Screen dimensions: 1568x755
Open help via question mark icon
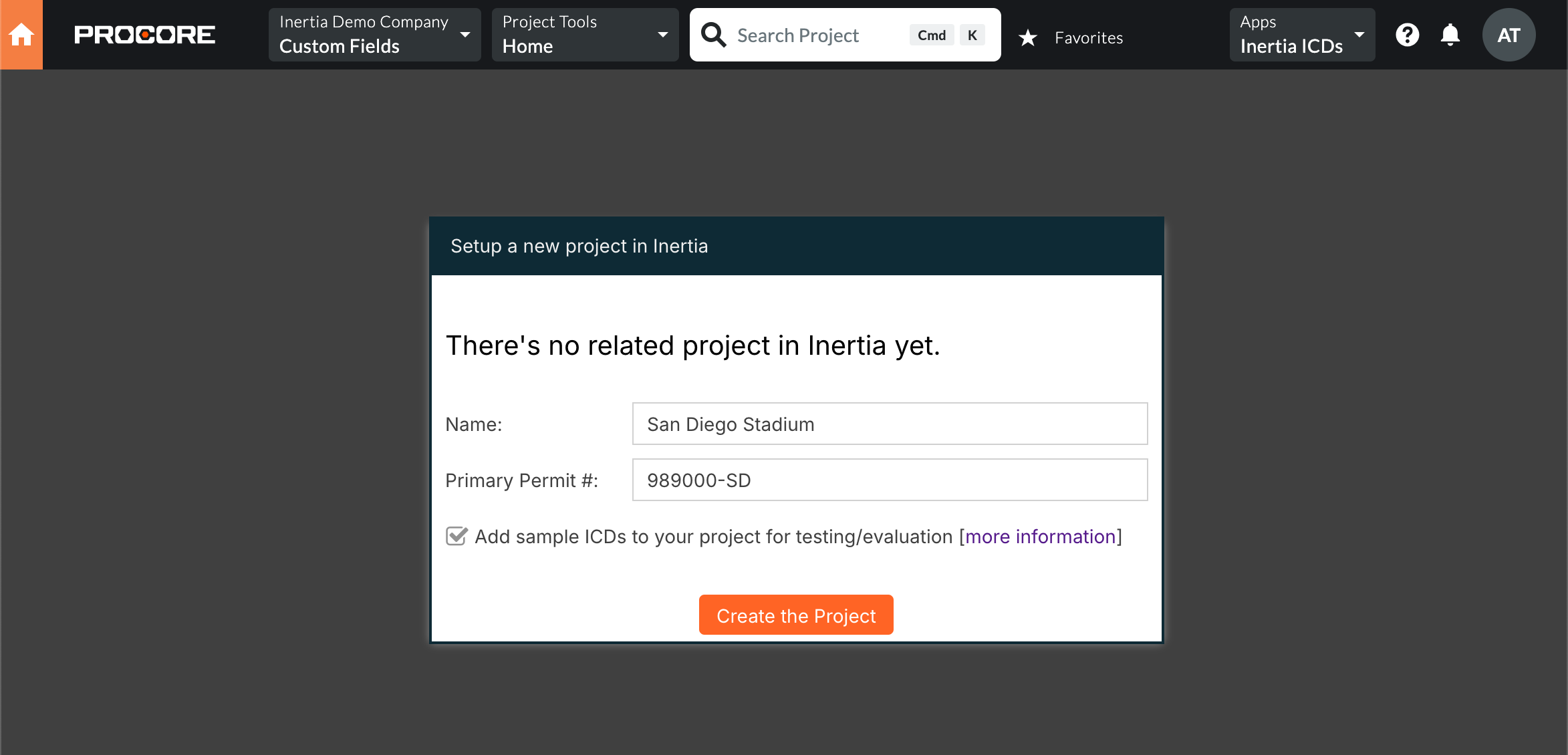(x=1407, y=35)
